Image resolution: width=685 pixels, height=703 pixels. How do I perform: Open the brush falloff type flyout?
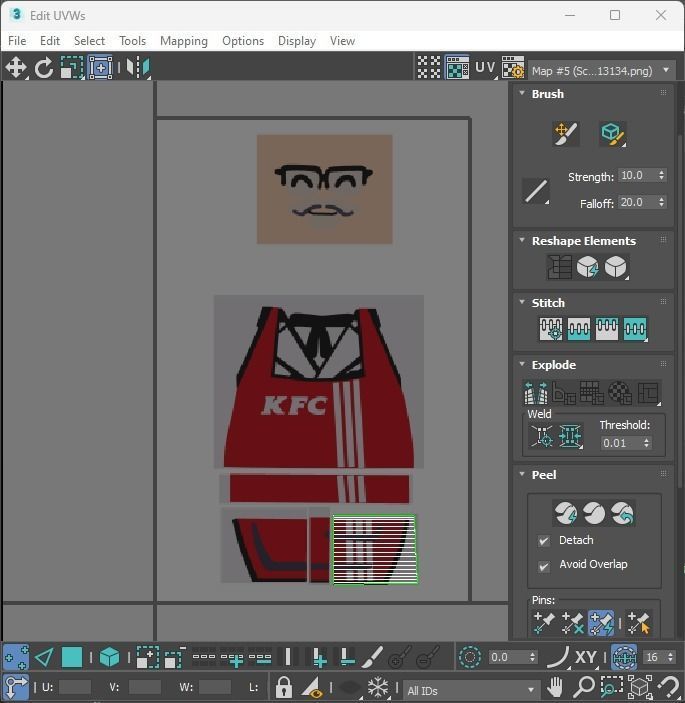[x=536, y=191]
